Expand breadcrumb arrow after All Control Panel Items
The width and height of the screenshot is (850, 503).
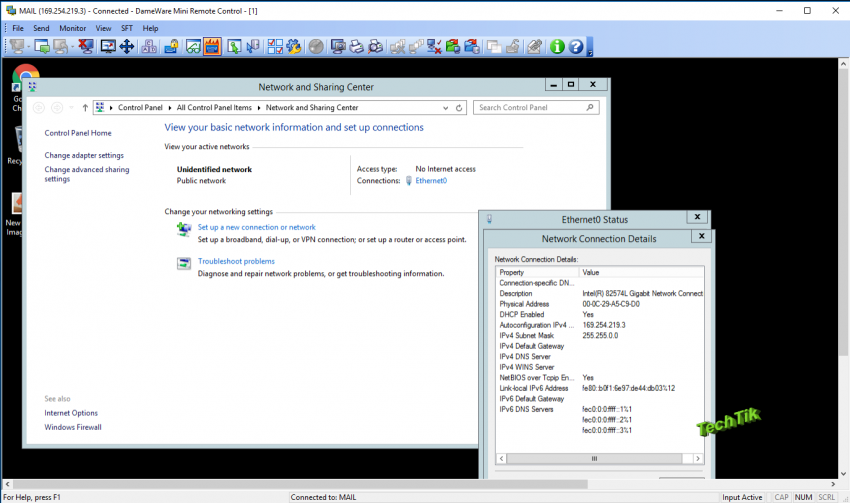coord(259,108)
